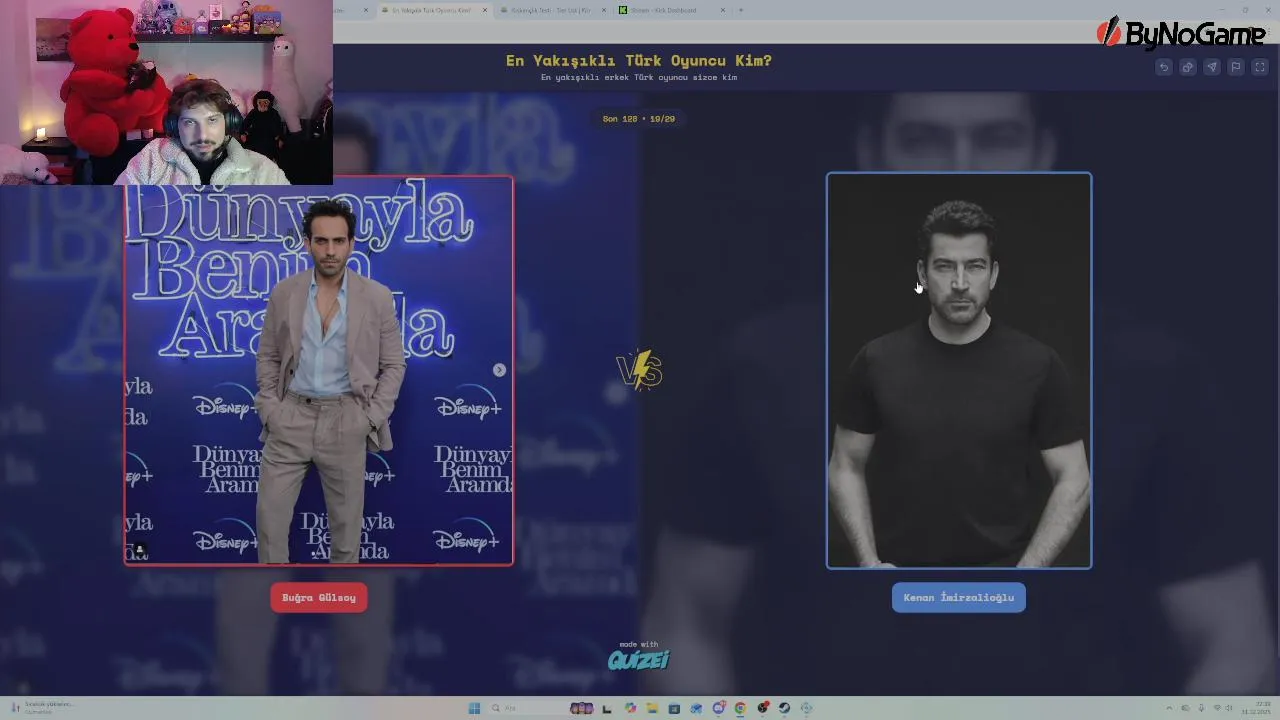Switch to the Tier List browser tab
Viewport: 1280px width, 720px height.
(550, 10)
